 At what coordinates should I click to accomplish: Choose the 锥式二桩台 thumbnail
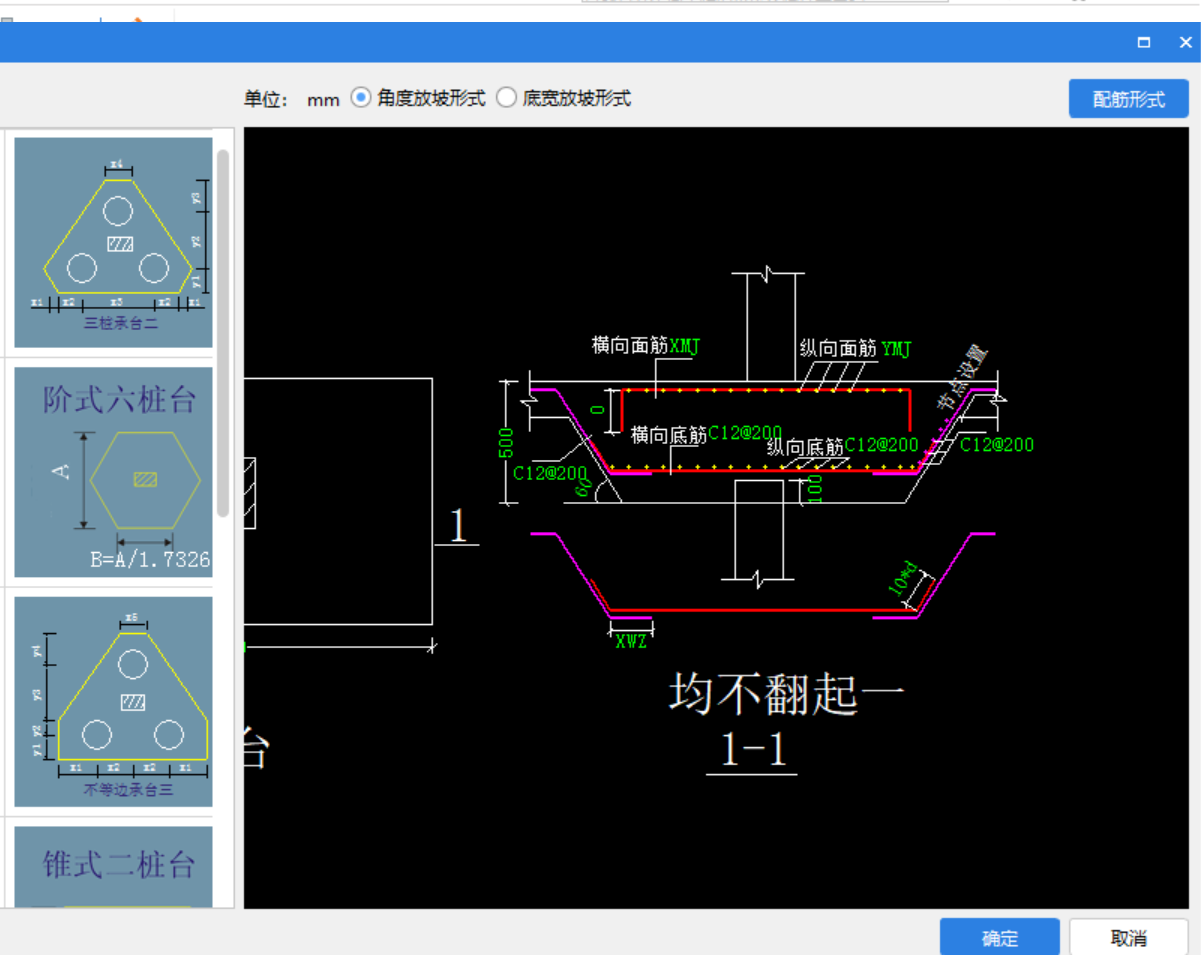tap(114, 867)
